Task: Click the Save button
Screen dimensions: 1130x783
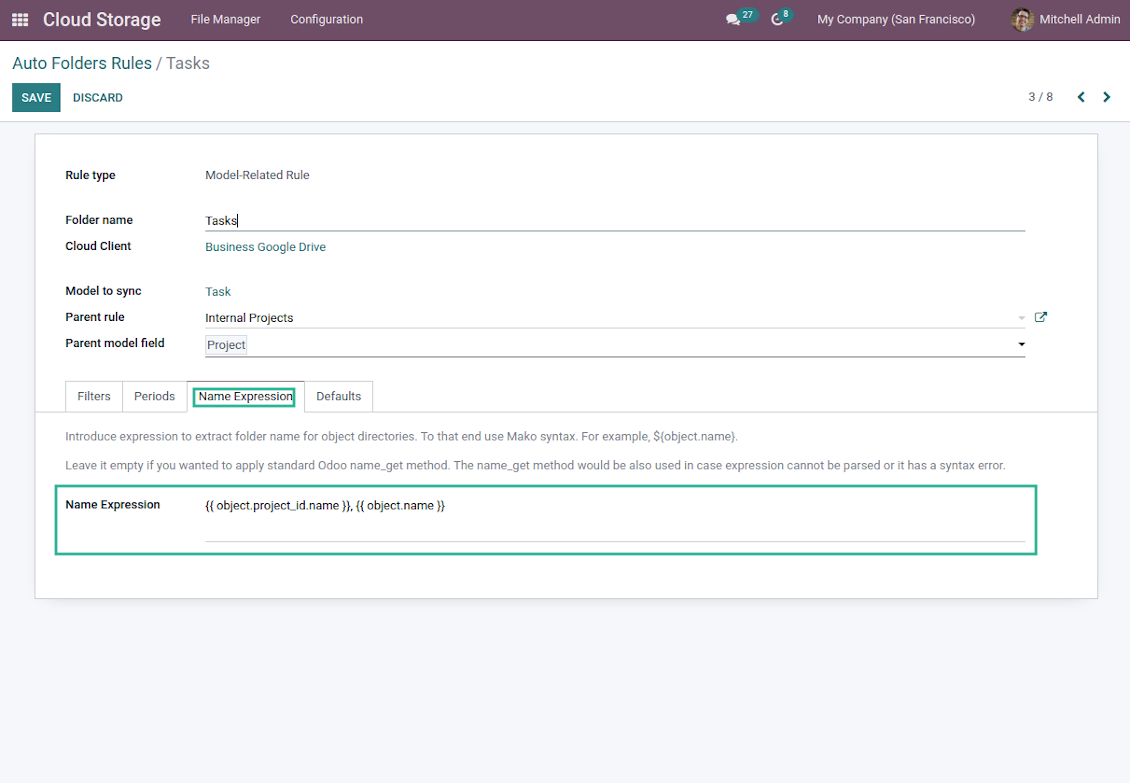Action: click(x=36, y=97)
